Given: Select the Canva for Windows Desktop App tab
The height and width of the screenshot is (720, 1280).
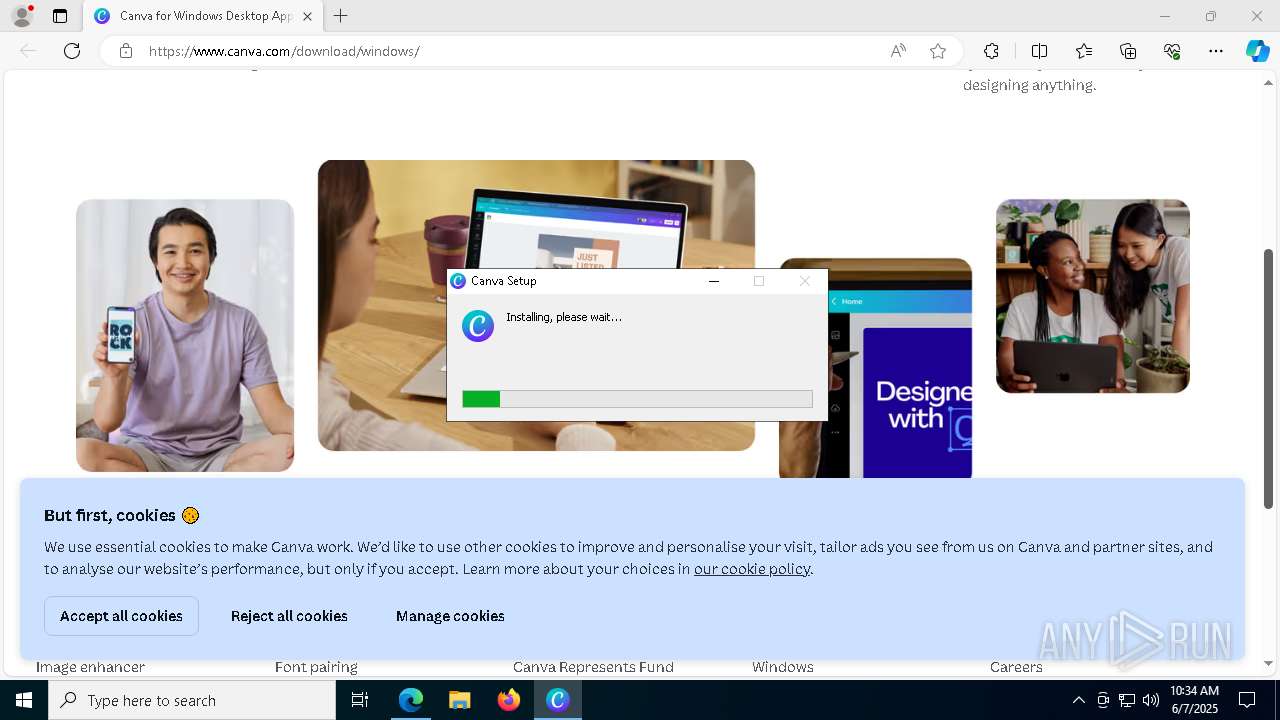Looking at the screenshot, I should click(x=203, y=16).
